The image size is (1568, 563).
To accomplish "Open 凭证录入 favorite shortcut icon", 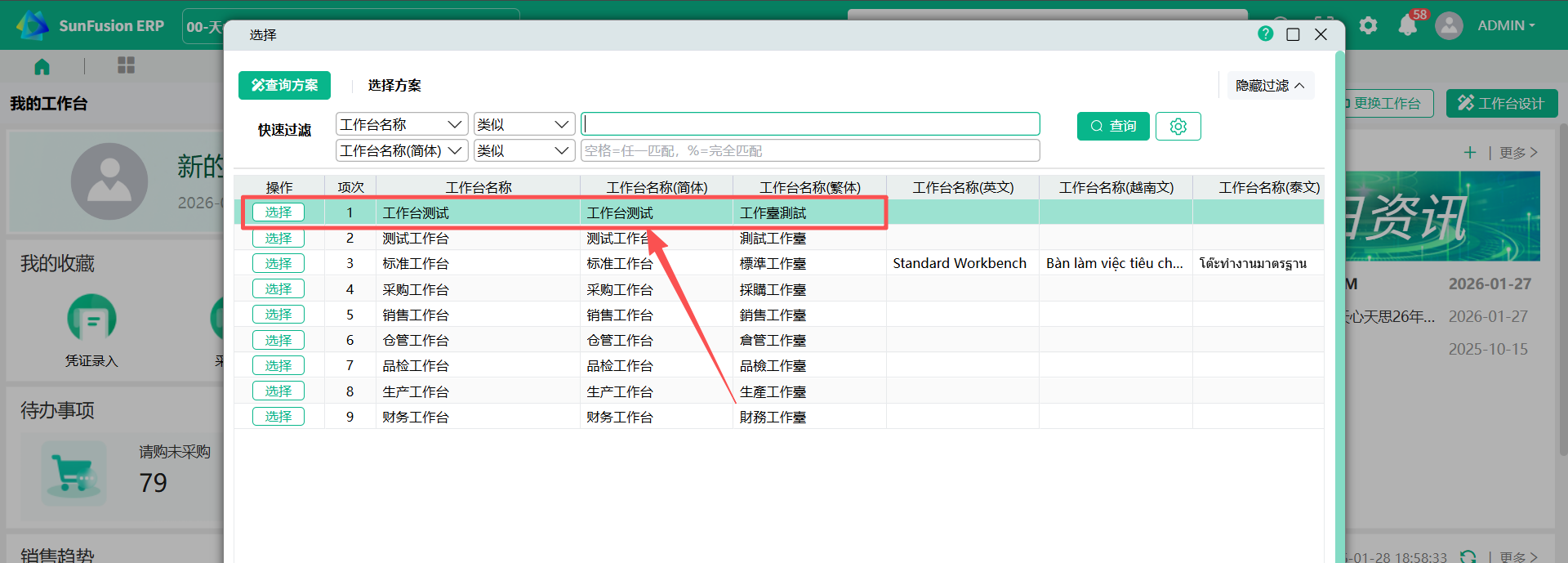I will (x=91, y=319).
